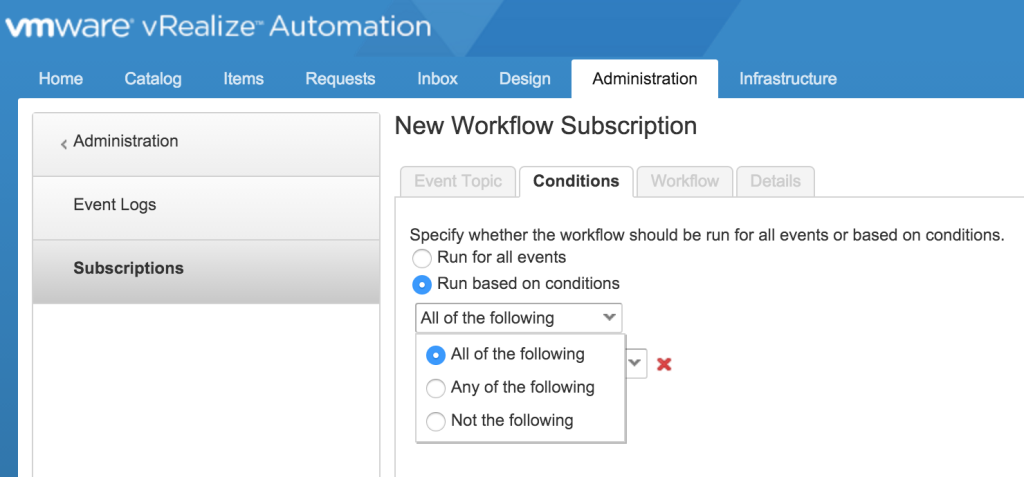Screen dimensions: 1024x477
Task: Select Subscriptions in the sidebar
Action: click(x=206, y=271)
